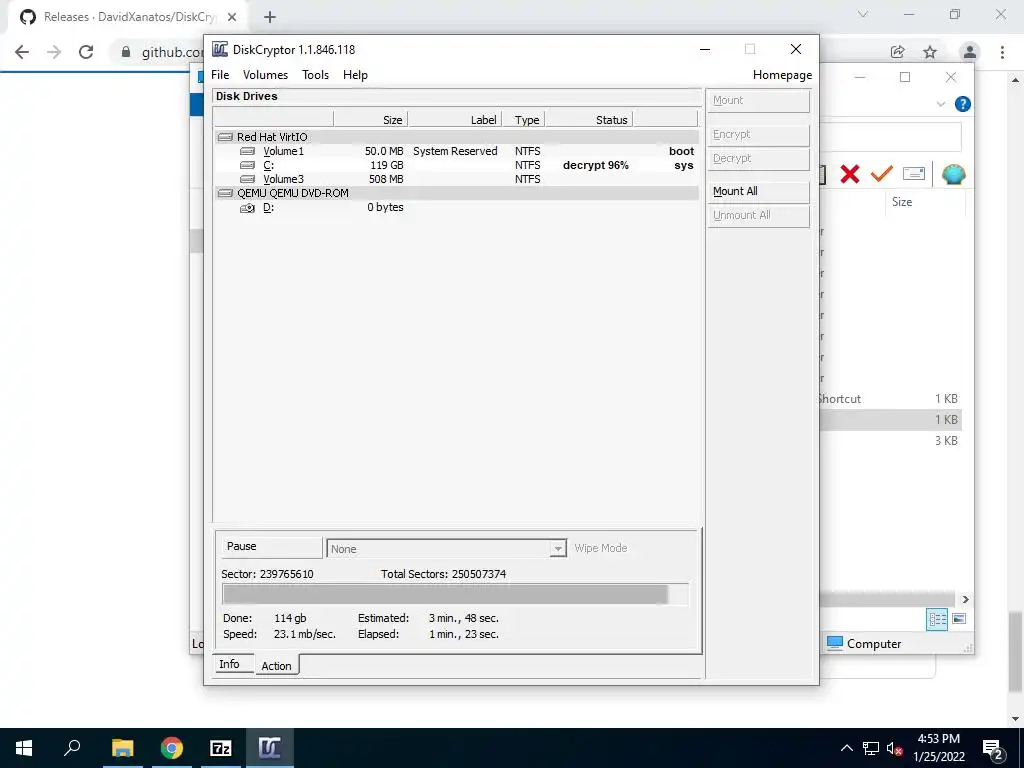
Task: Open the File menu in DiskCryptor
Action: tap(220, 74)
